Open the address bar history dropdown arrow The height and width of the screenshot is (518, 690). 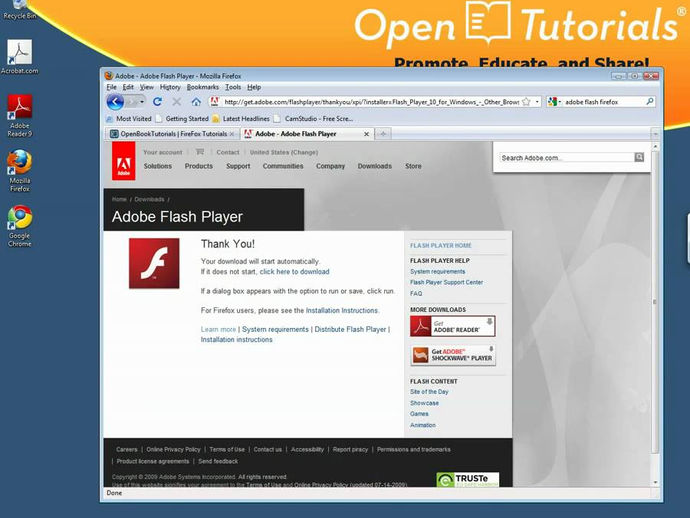click(537, 102)
